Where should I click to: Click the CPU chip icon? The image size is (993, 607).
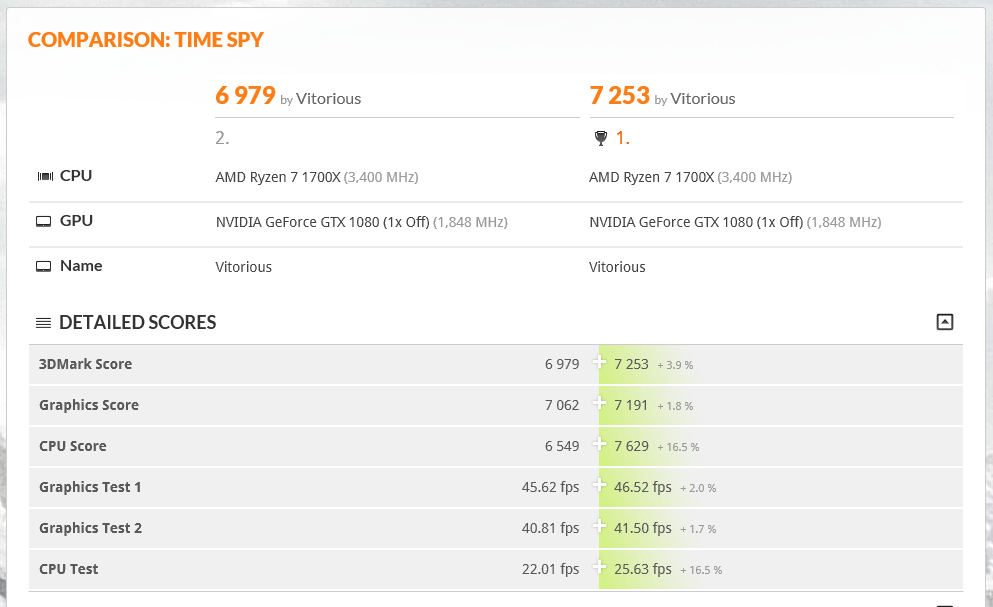[45, 176]
